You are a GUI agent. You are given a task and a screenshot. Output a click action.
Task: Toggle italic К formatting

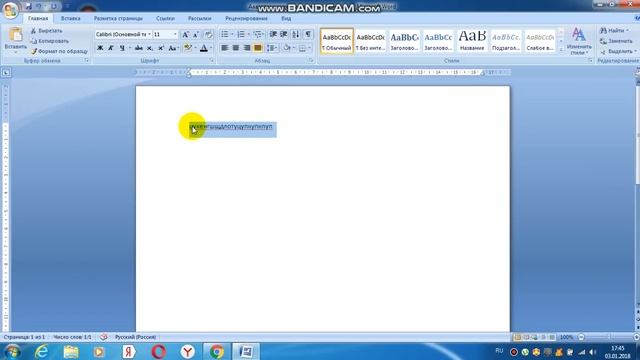(x=111, y=48)
